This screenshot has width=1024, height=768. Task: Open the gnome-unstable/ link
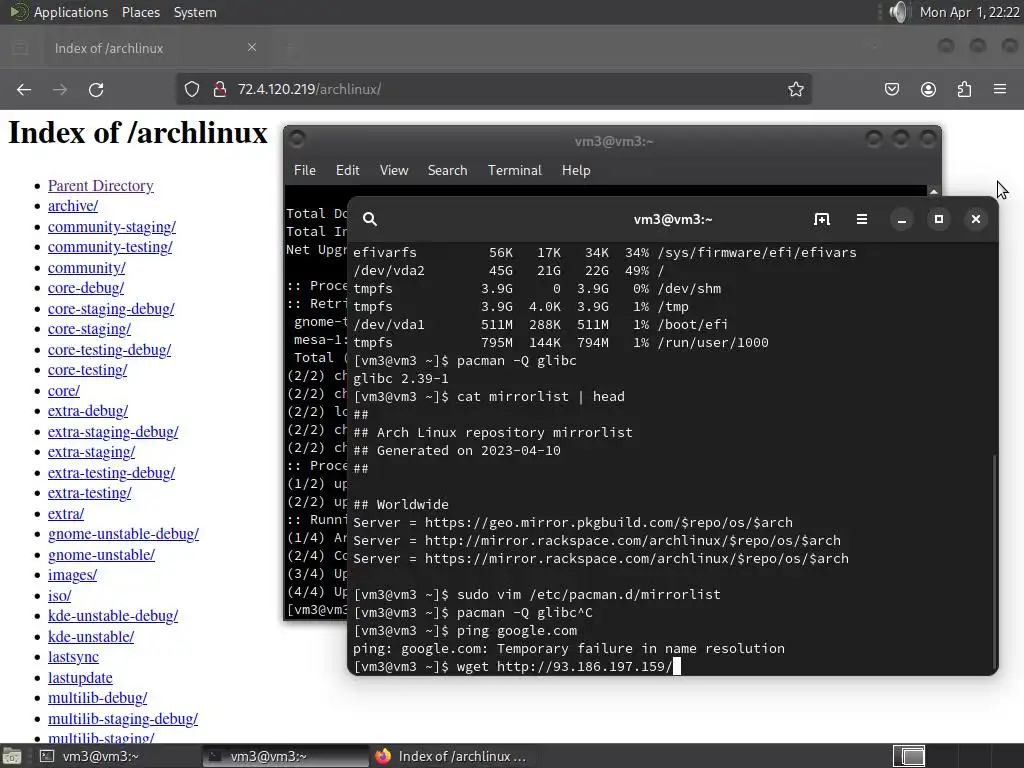[x=101, y=555]
